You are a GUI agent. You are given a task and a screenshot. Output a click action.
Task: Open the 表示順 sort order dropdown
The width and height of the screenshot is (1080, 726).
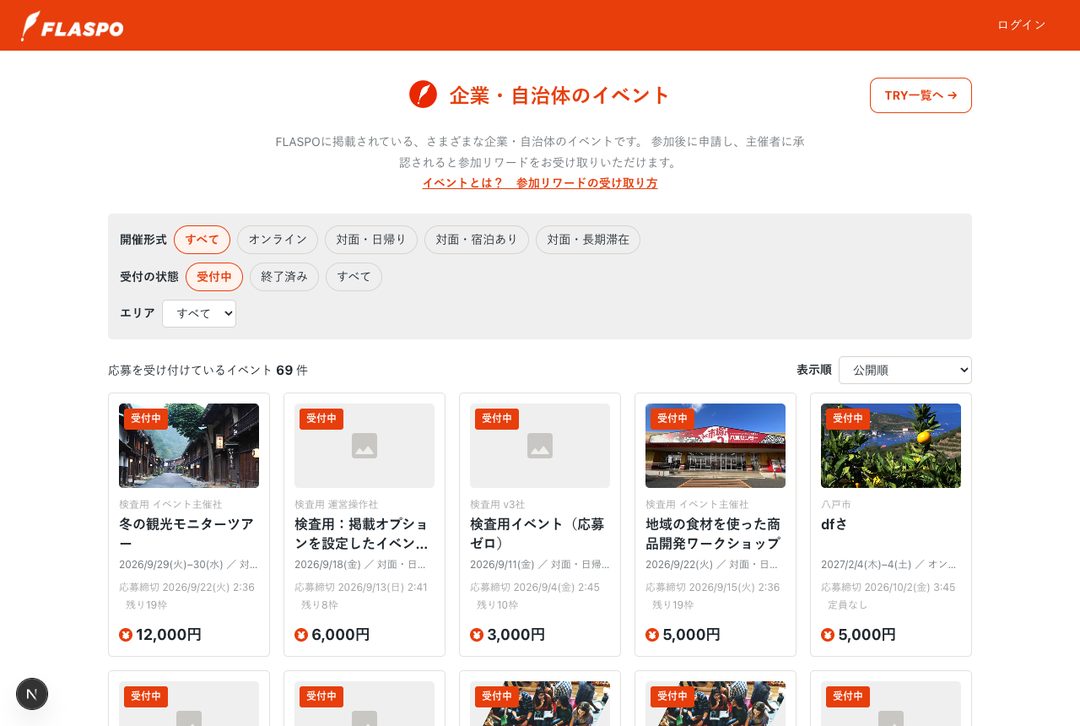click(905, 370)
